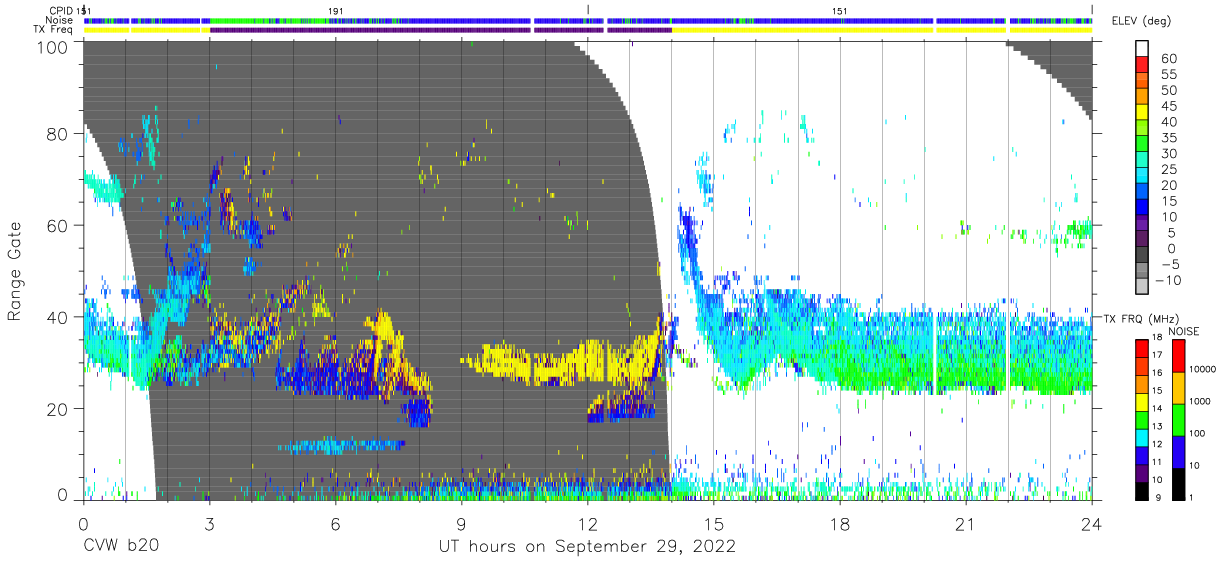Click the '100' tick on Range Gate axis
This screenshot has height=567, width=1228.
(55, 47)
